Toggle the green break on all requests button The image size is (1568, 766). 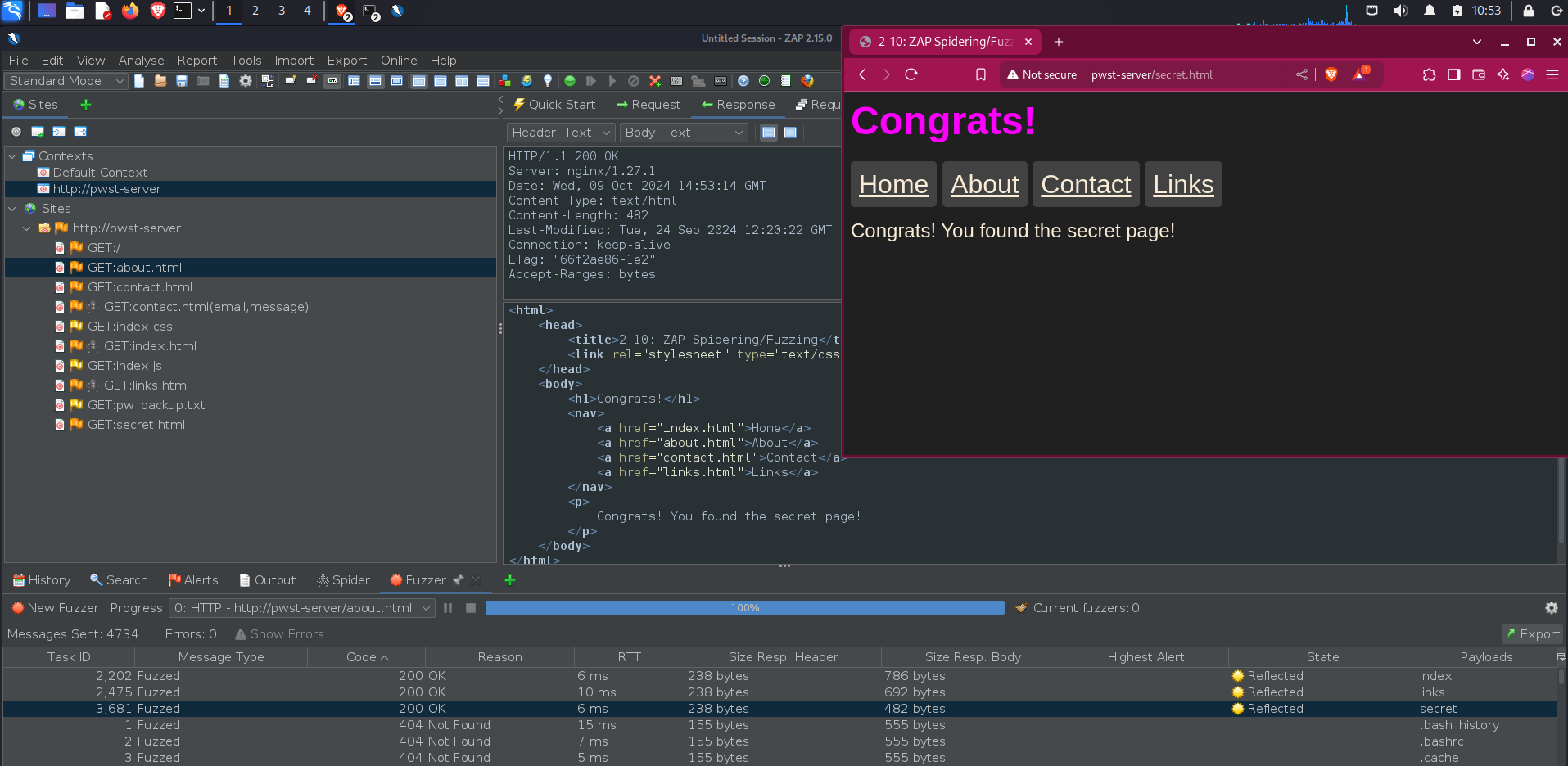pos(570,81)
